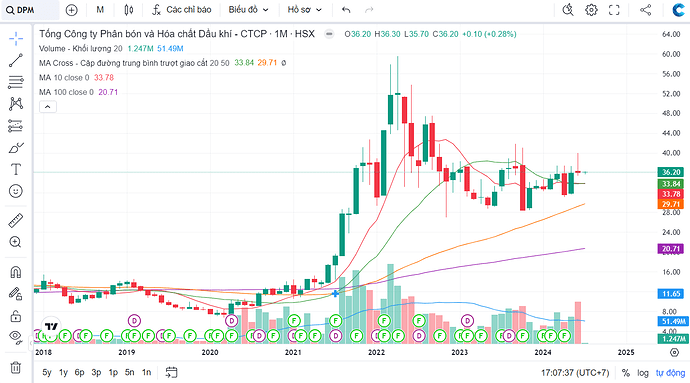This screenshot has height=383, width=690.
Task: Click the blue 51.49M volume label
Action: coord(672,321)
